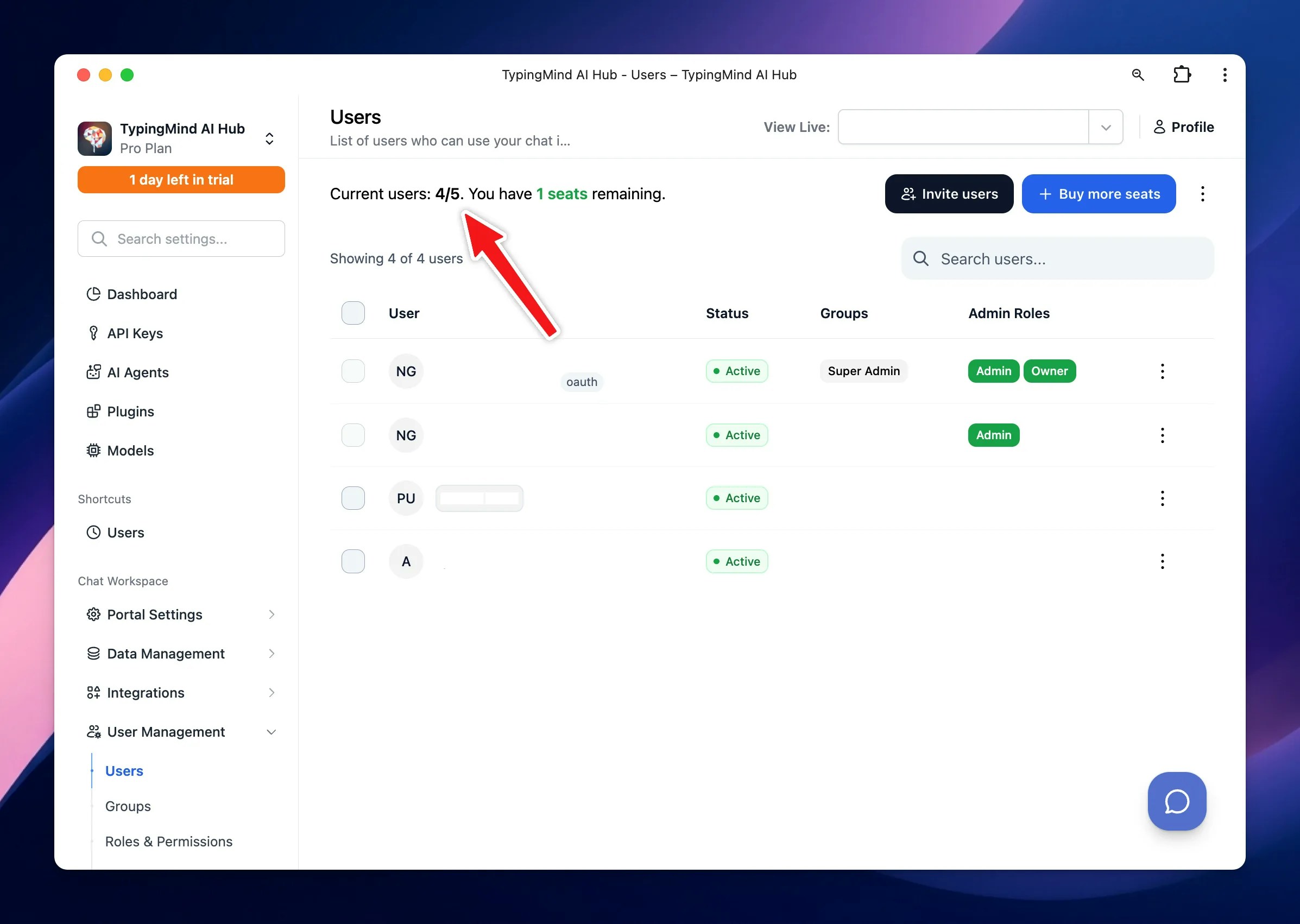Click the Groups column header
This screenshot has height=924, width=1300.
click(843, 313)
